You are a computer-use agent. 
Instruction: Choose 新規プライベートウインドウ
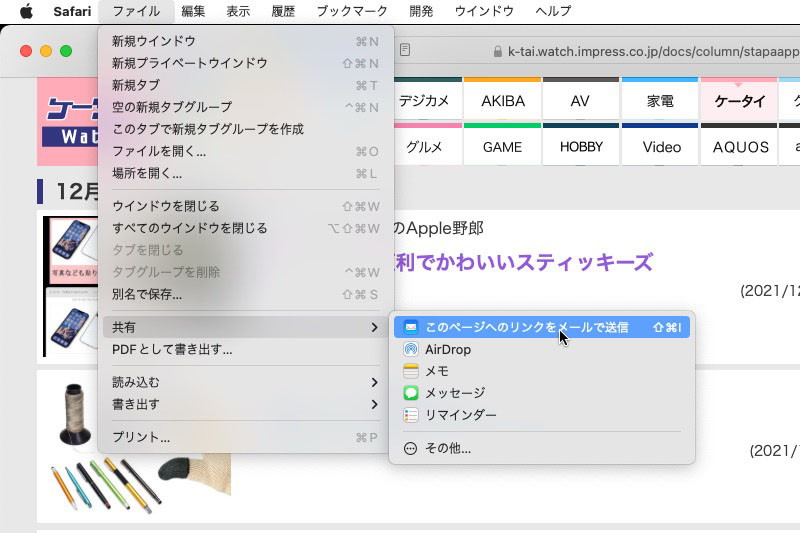click(x=245, y=63)
